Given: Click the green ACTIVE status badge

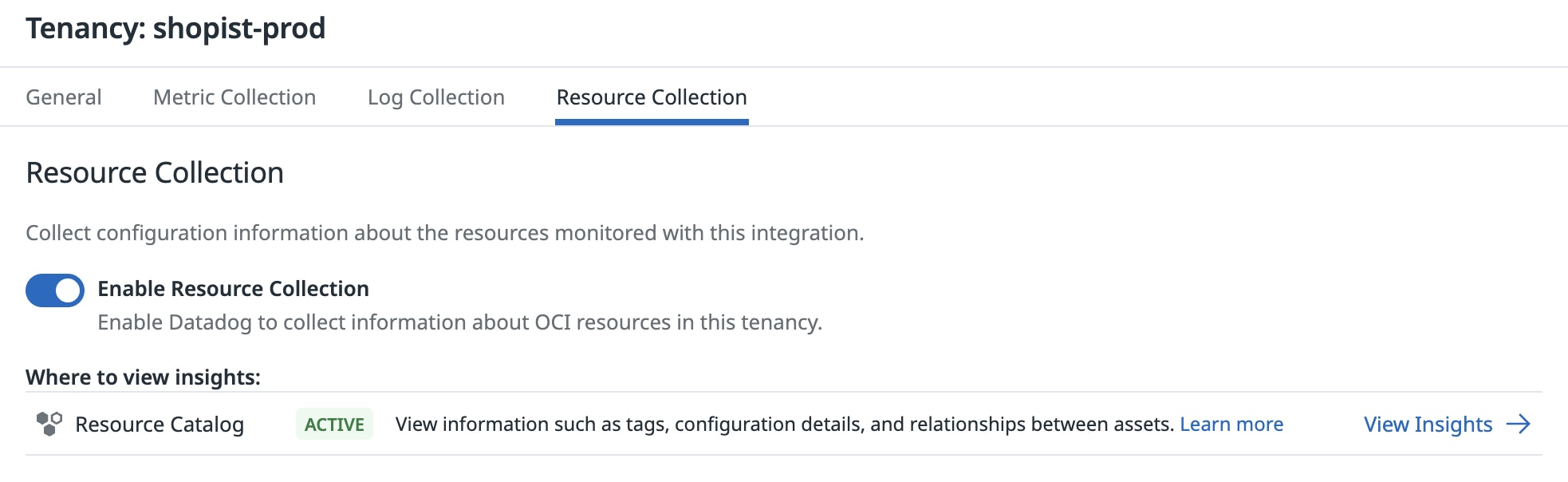Looking at the screenshot, I should [334, 425].
